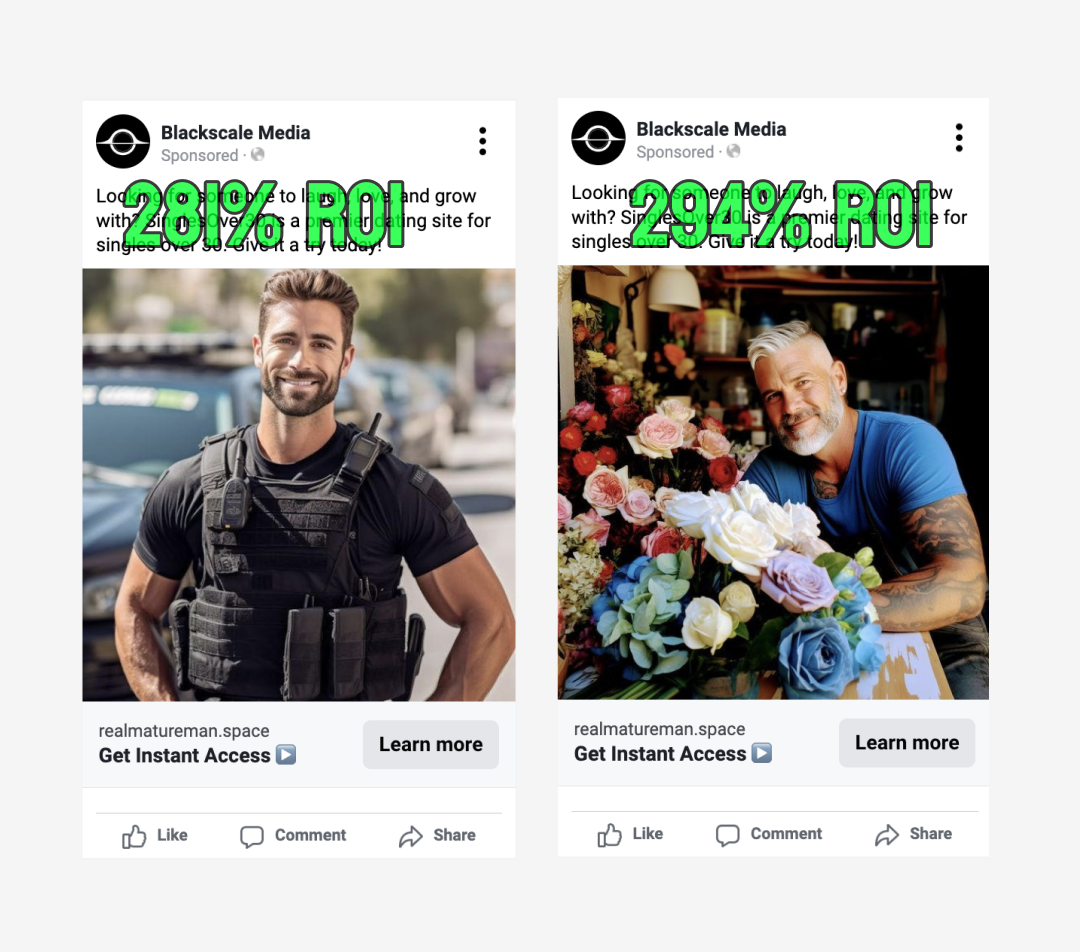1080x952 pixels.
Task: Click Blackscale Media logo on left ad
Action: (123, 142)
